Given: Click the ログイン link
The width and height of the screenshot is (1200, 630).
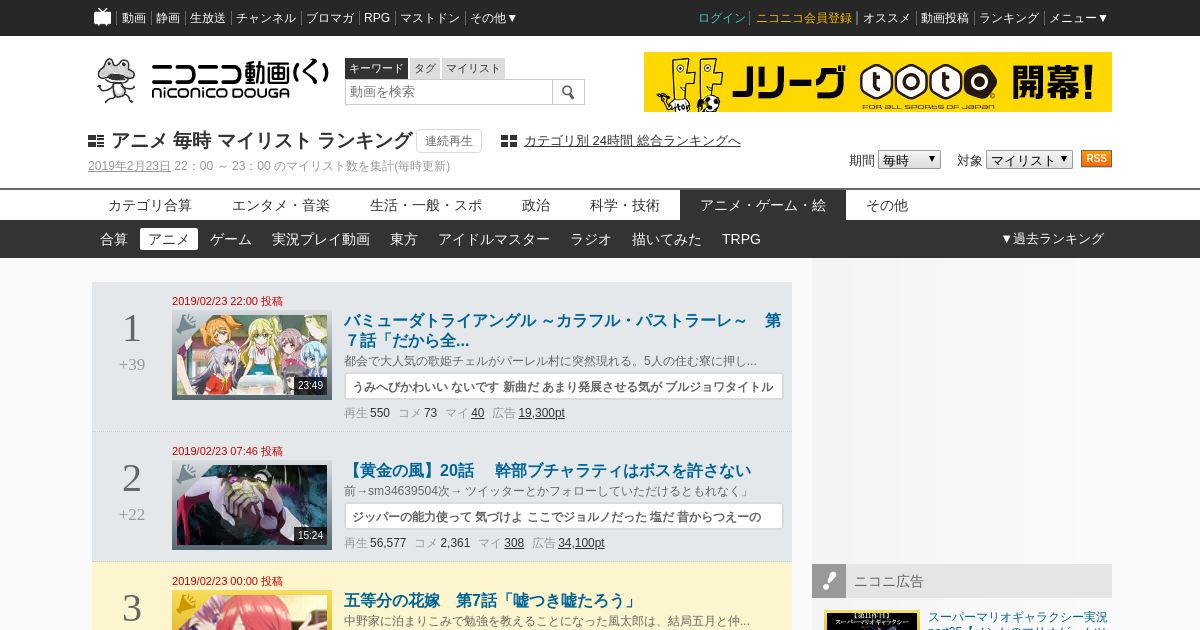Looking at the screenshot, I should tap(722, 18).
